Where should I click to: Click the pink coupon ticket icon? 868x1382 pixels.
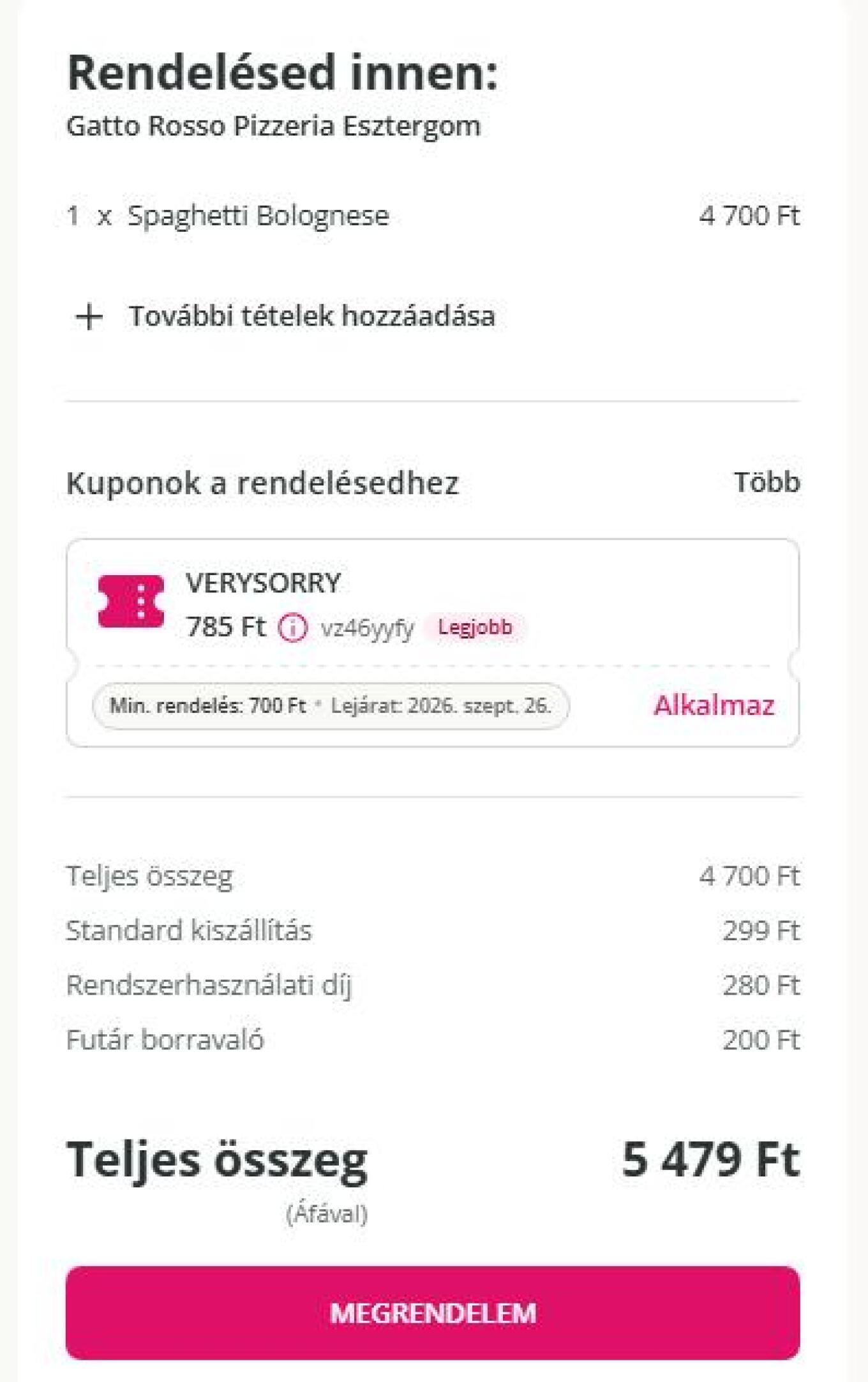point(131,601)
